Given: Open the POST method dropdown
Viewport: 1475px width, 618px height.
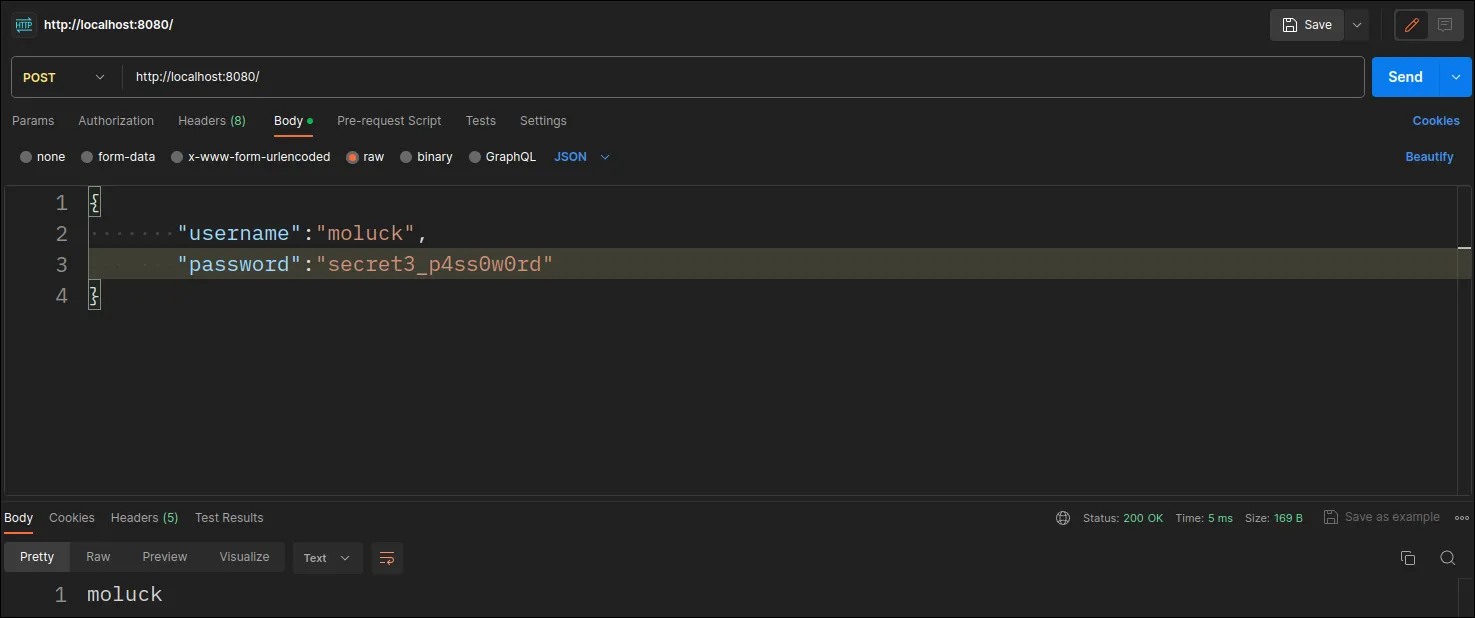Looking at the screenshot, I should pos(65,77).
